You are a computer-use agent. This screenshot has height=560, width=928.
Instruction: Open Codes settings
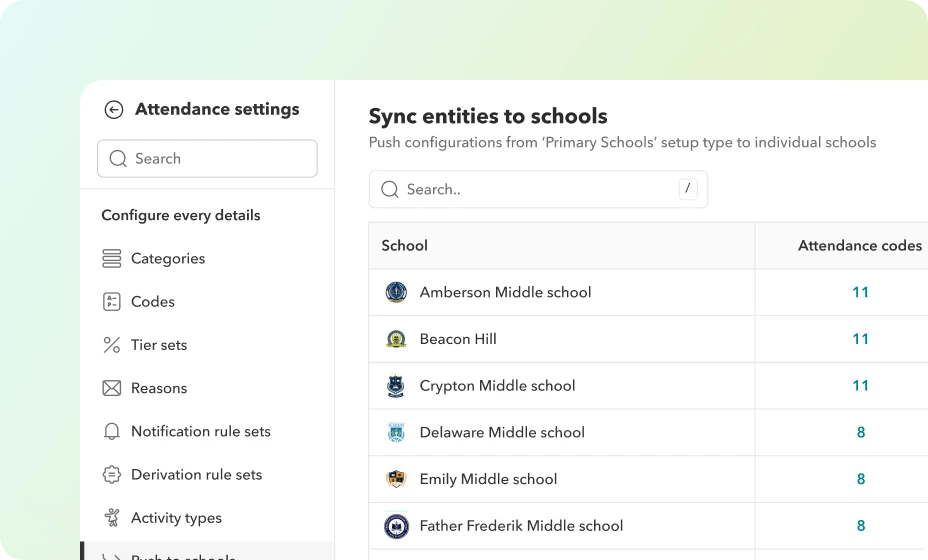click(x=153, y=302)
